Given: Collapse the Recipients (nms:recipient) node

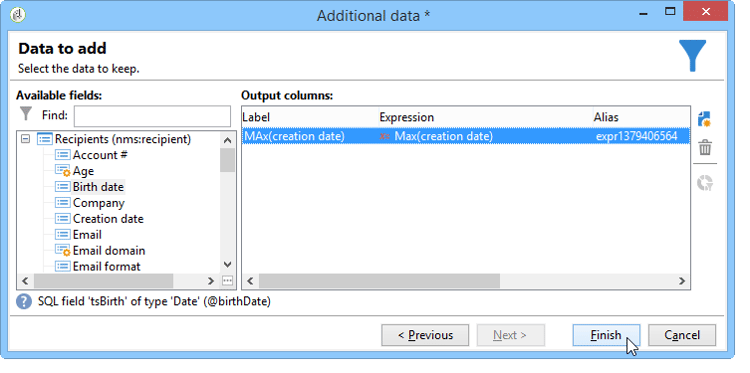Looking at the screenshot, I should pyautogui.click(x=26, y=139).
